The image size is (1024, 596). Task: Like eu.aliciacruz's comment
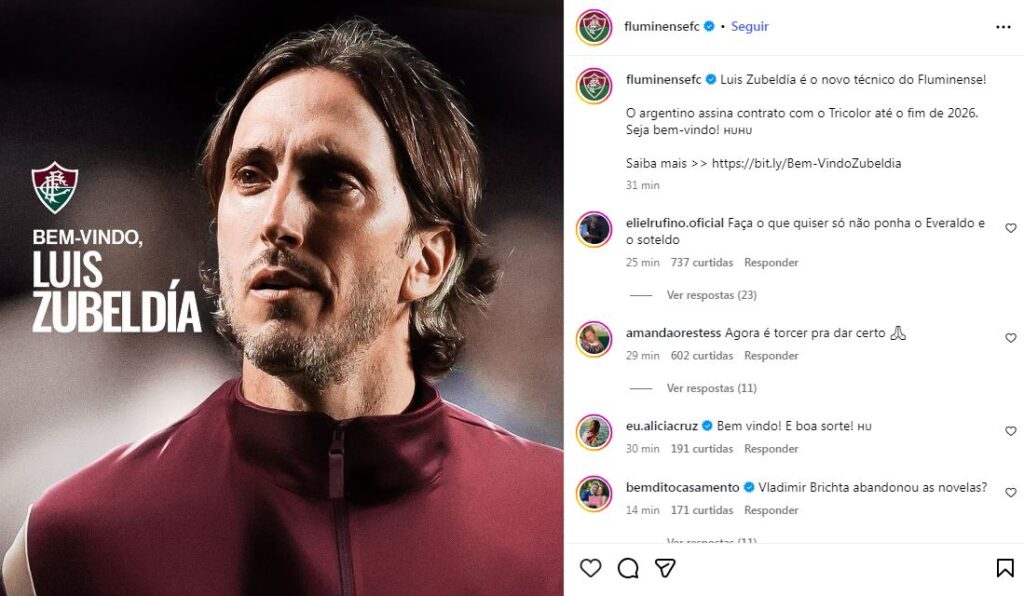pyautogui.click(x=1010, y=431)
